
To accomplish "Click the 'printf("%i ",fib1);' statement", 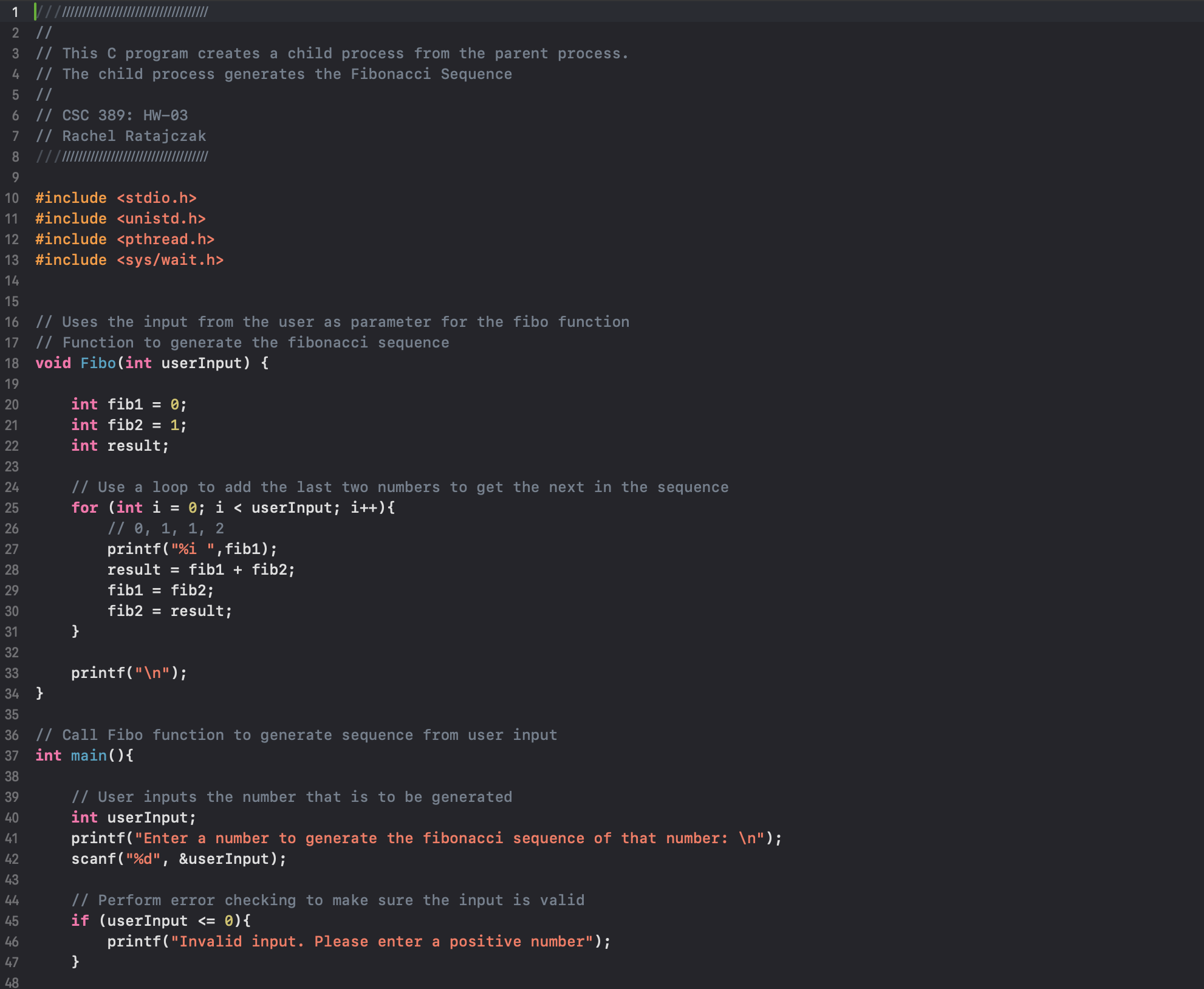I will point(193,549).
